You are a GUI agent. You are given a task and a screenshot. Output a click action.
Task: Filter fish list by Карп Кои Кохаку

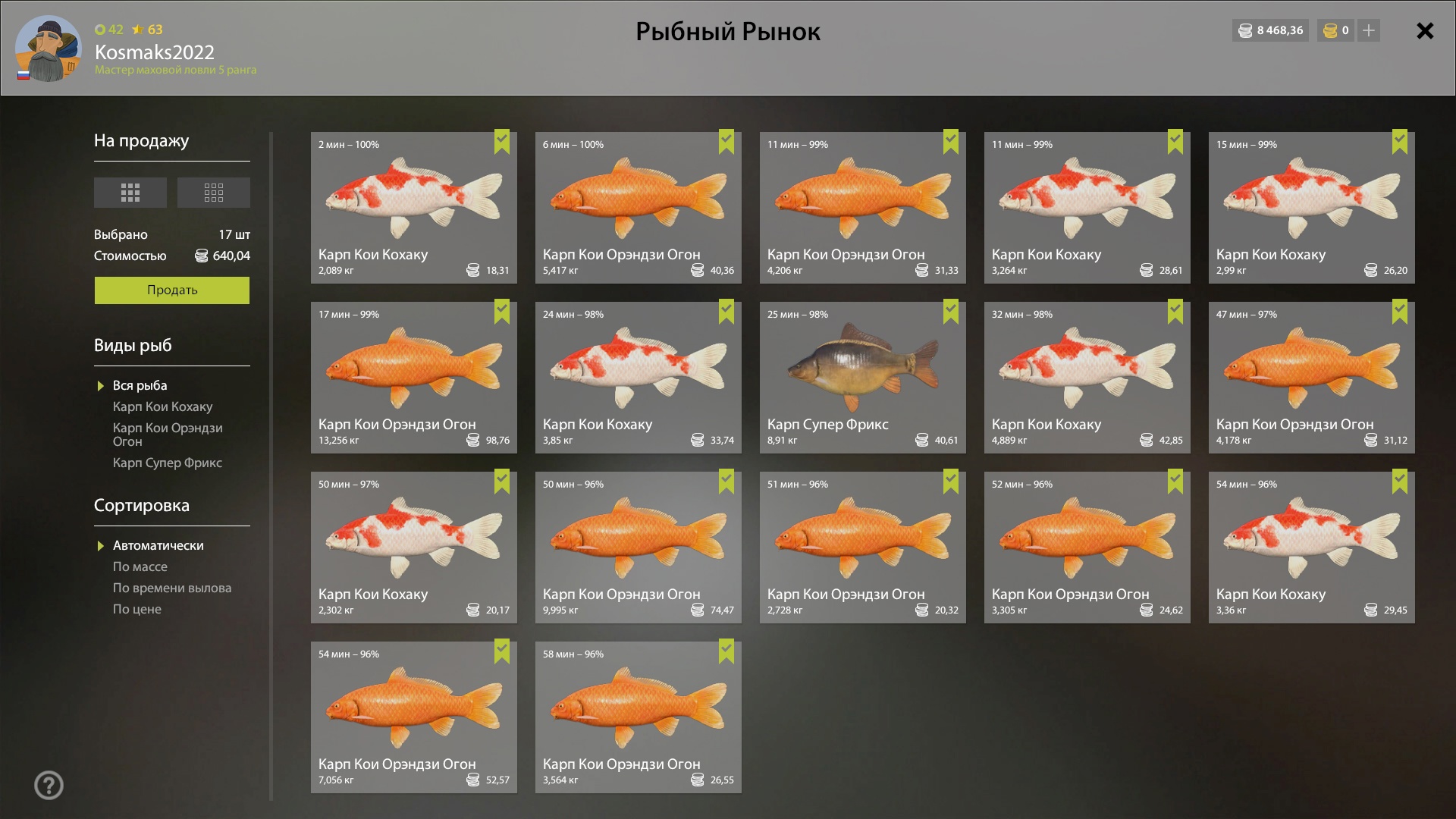(x=162, y=406)
